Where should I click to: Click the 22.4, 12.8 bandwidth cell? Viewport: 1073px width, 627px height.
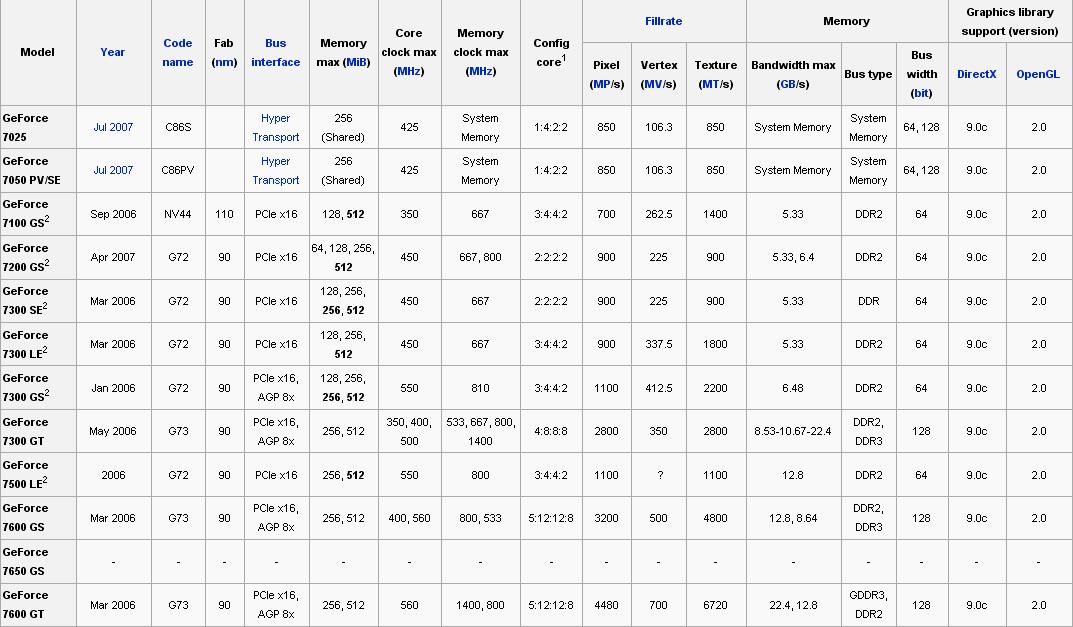click(x=793, y=605)
